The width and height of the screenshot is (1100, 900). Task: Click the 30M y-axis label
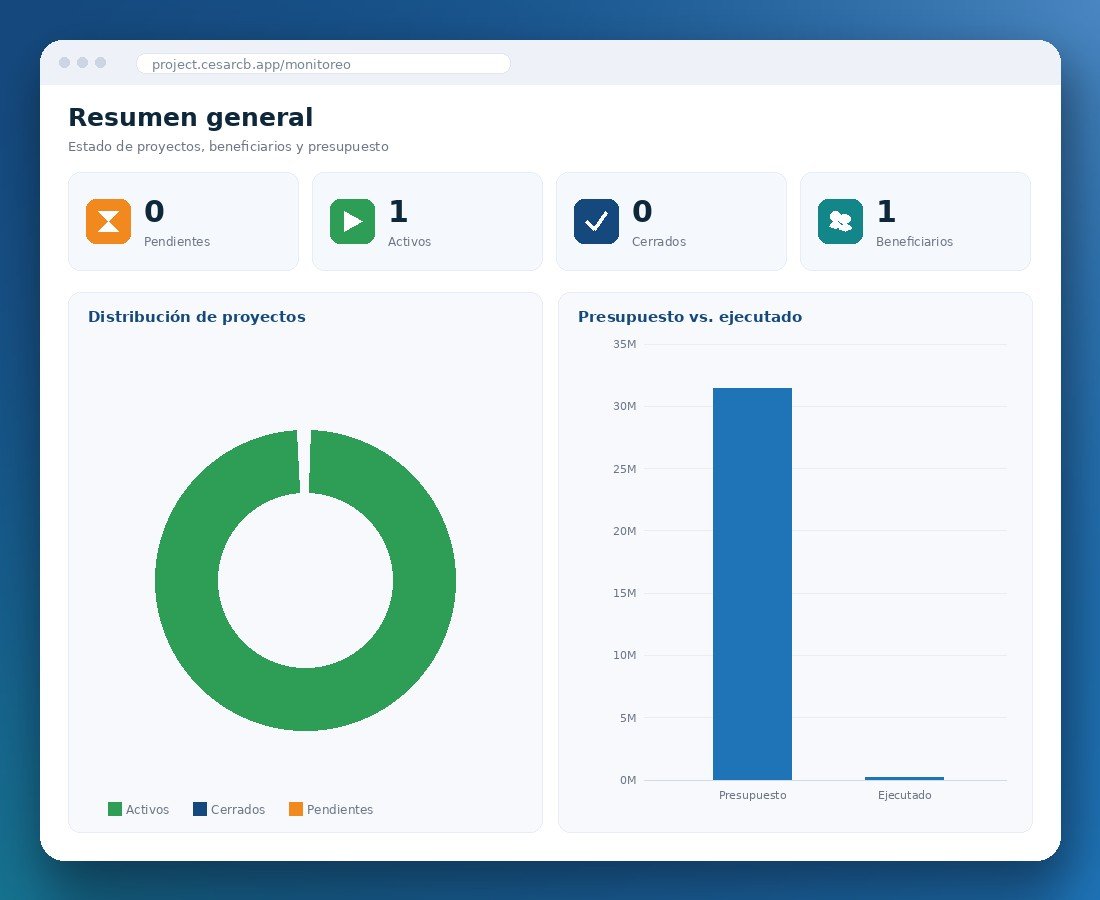(x=624, y=406)
